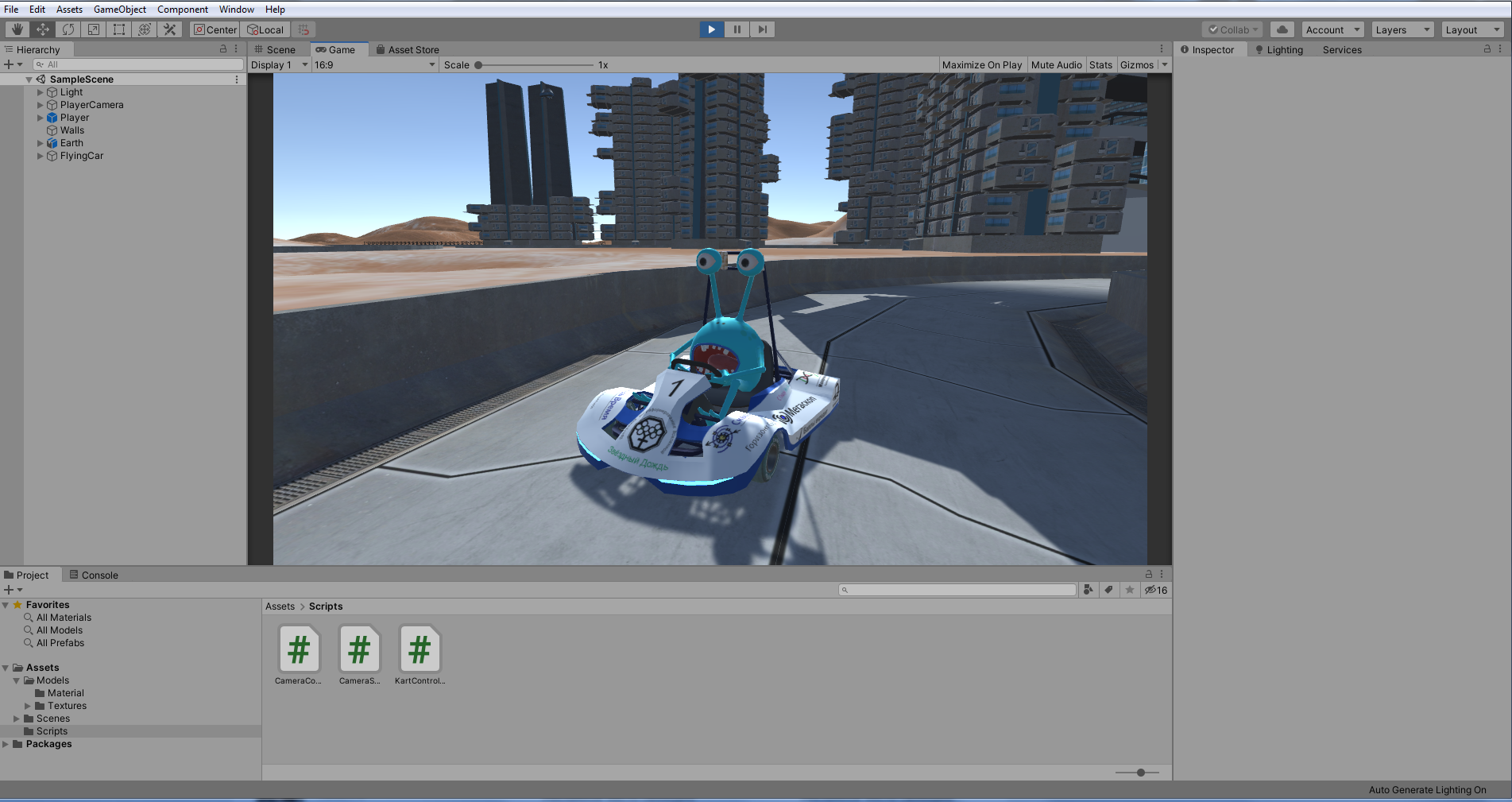The width and height of the screenshot is (1512, 802).
Task: Open the GameObject menu
Action: (120, 10)
